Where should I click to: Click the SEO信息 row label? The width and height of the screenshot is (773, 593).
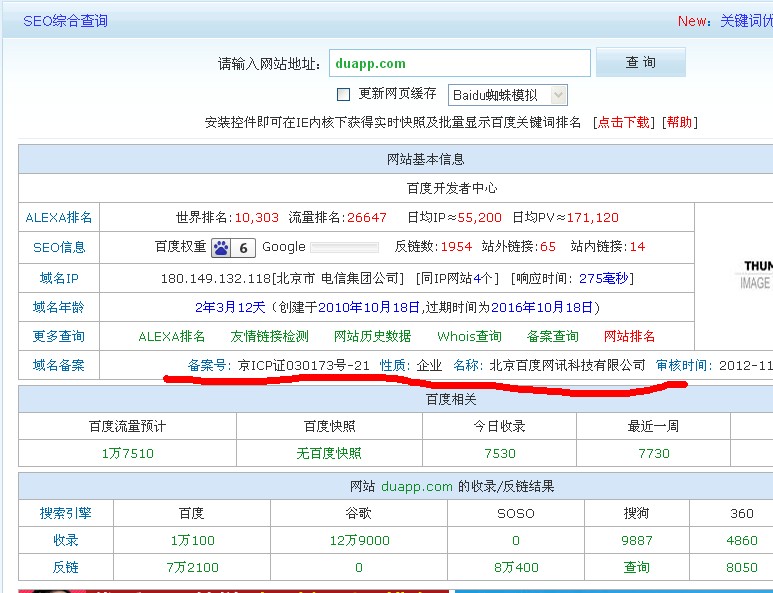point(59,247)
